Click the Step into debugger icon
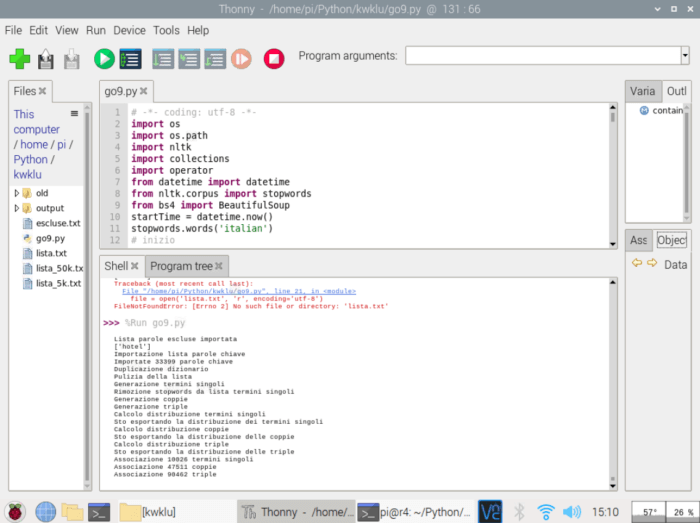 pyautogui.click(x=189, y=59)
